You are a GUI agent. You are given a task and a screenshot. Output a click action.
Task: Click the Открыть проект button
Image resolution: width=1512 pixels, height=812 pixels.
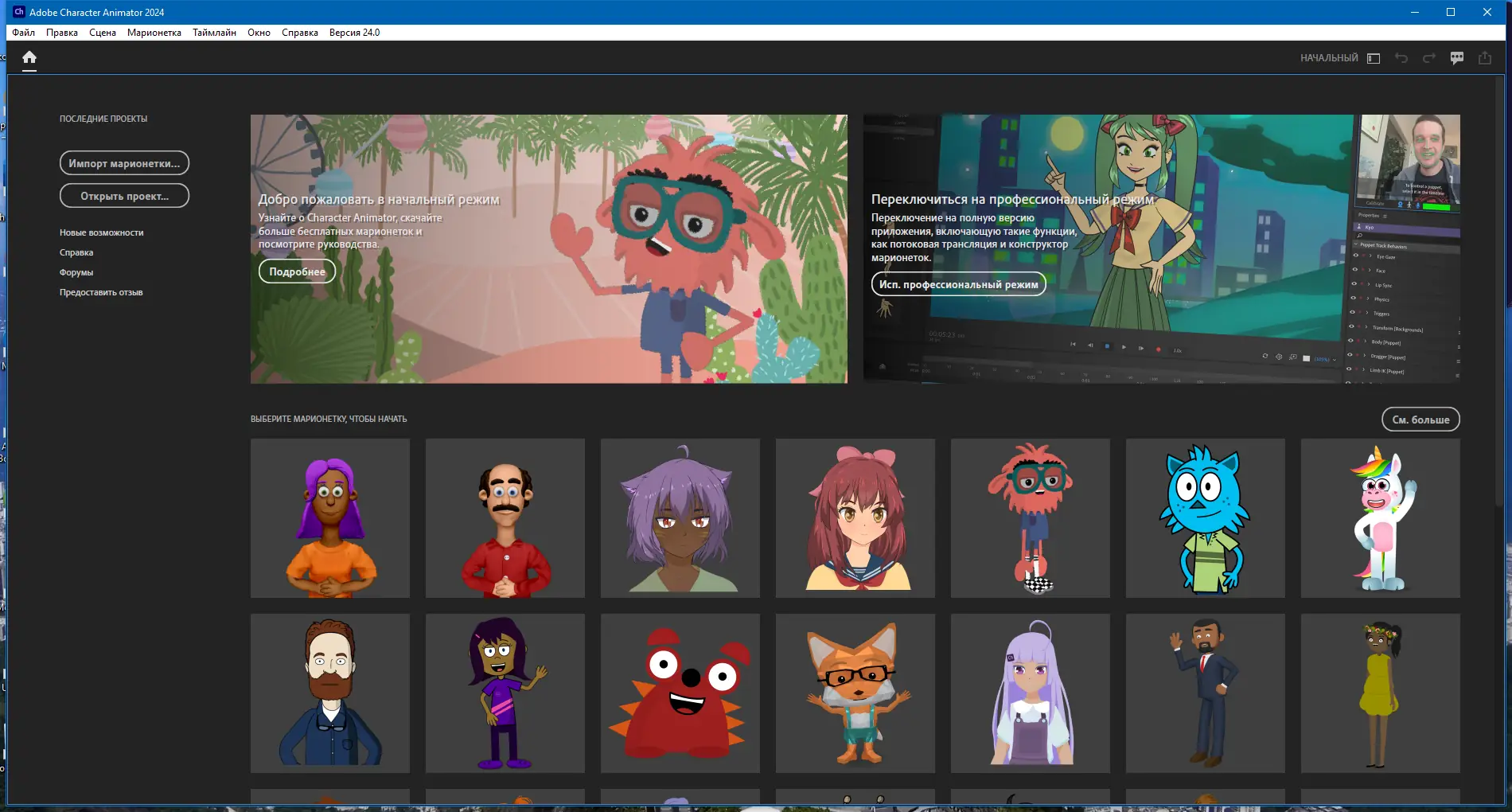(124, 195)
